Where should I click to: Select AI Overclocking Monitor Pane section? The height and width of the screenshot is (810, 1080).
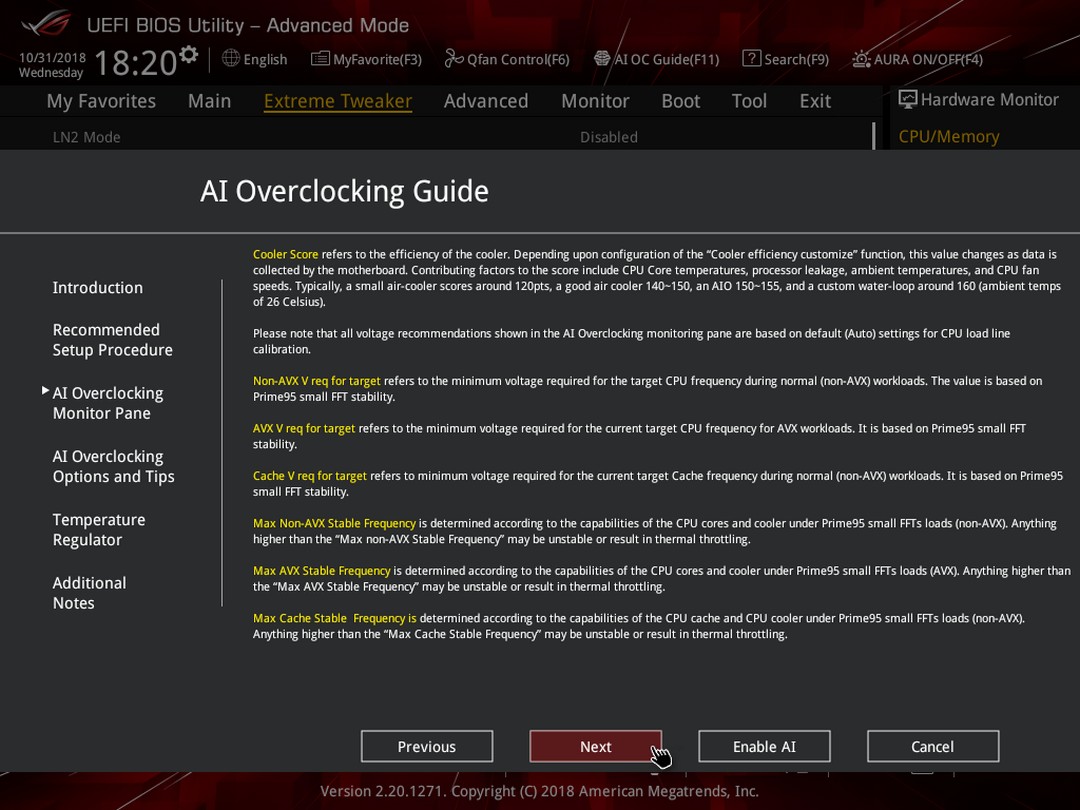click(107, 403)
